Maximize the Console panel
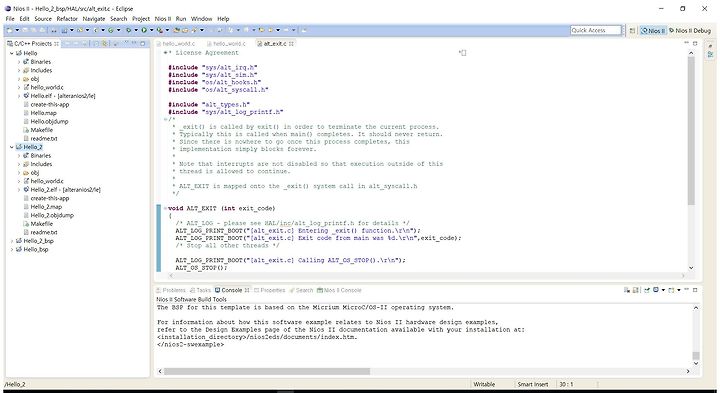 click(695, 290)
